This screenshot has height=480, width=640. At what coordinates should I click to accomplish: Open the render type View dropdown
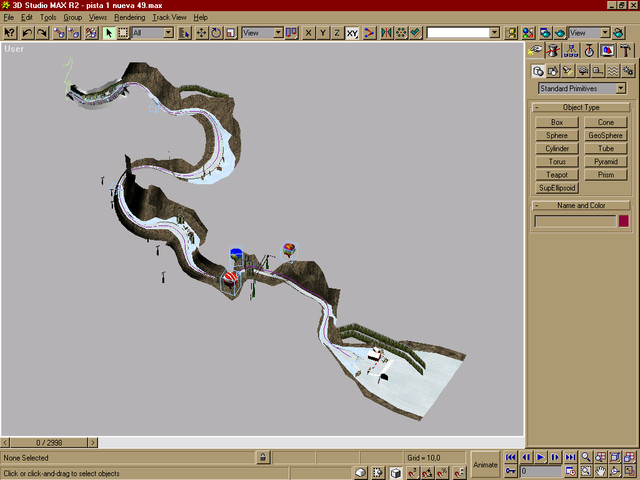pyautogui.click(x=605, y=33)
